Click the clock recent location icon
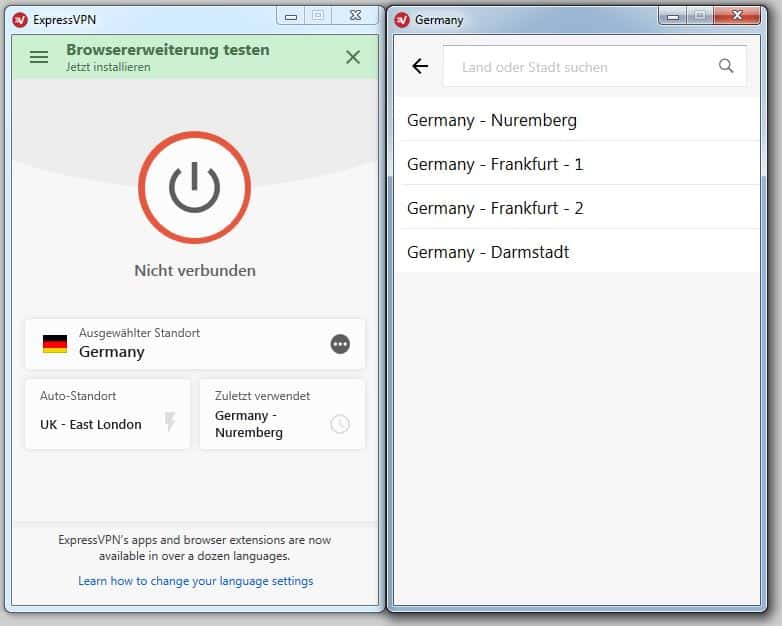Viewport: 782px width, 626px height. [x=340, y=424]
